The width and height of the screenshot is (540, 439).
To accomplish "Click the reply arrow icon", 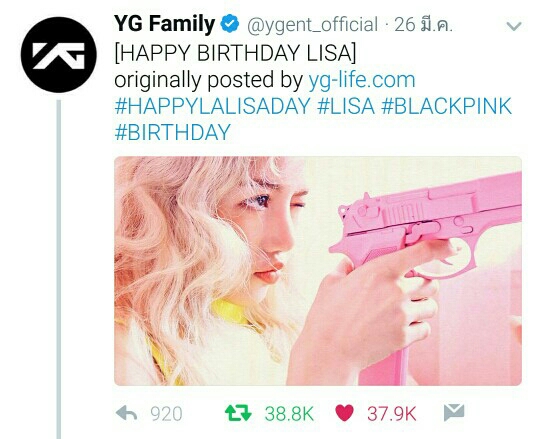I will pyautogui.click(x=126, y=413).
